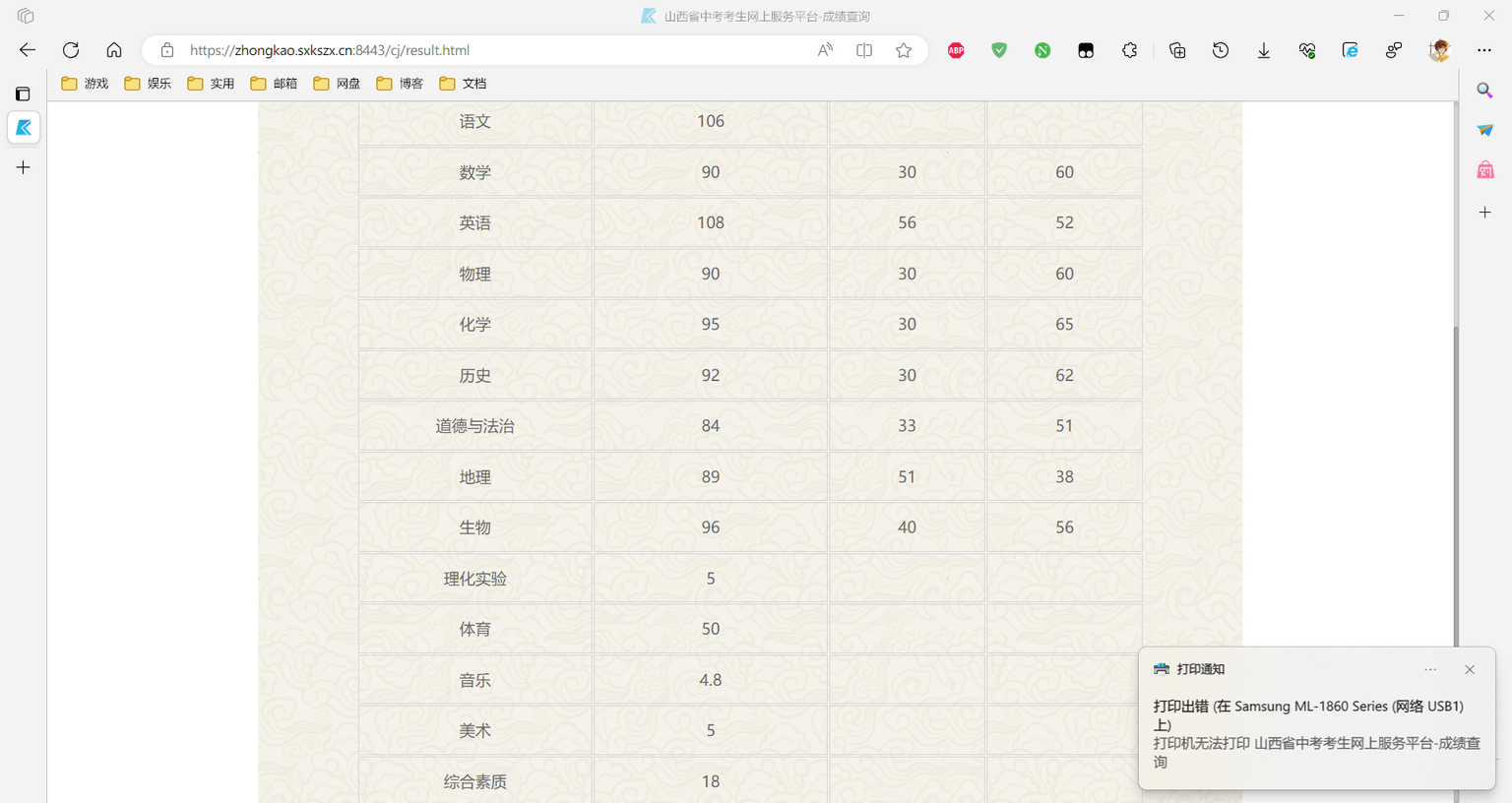Reload page in Internet Explorer mode

1350,50
